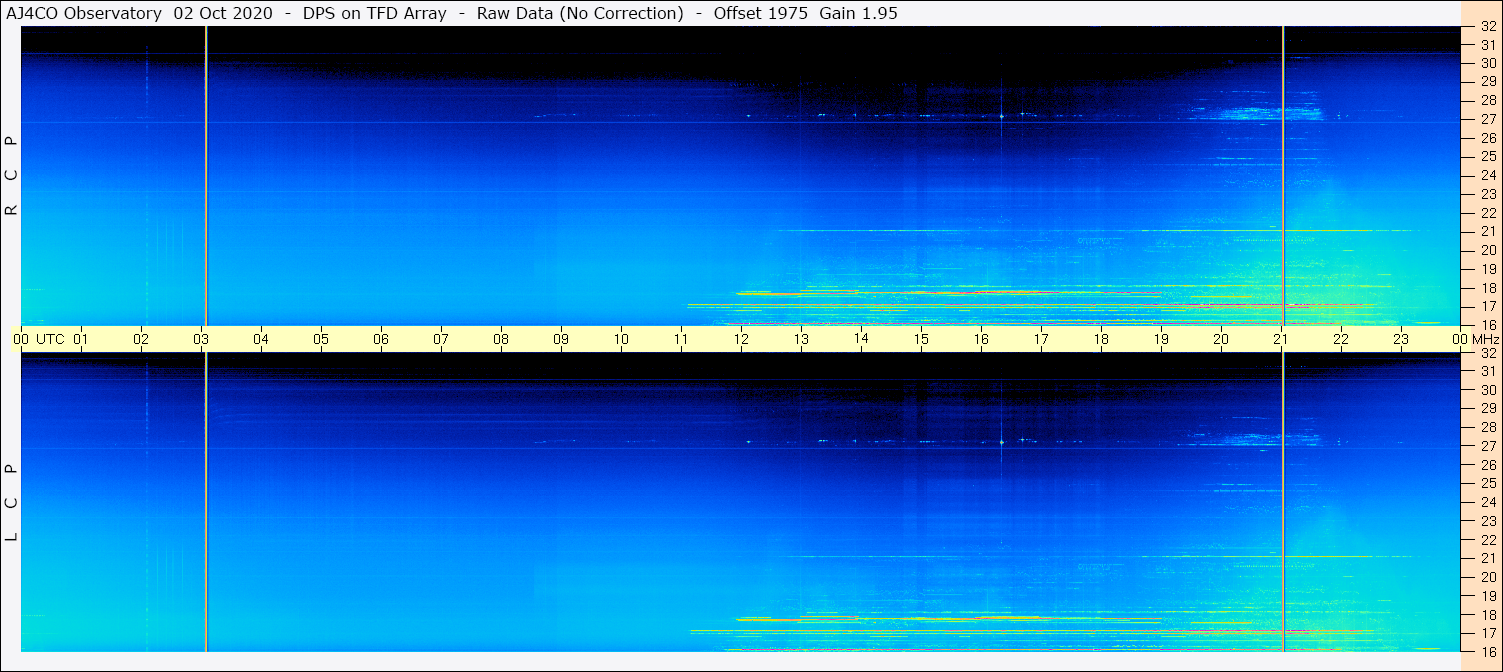
Task: Select hour 09 on time axis
Action: point(561,339)
